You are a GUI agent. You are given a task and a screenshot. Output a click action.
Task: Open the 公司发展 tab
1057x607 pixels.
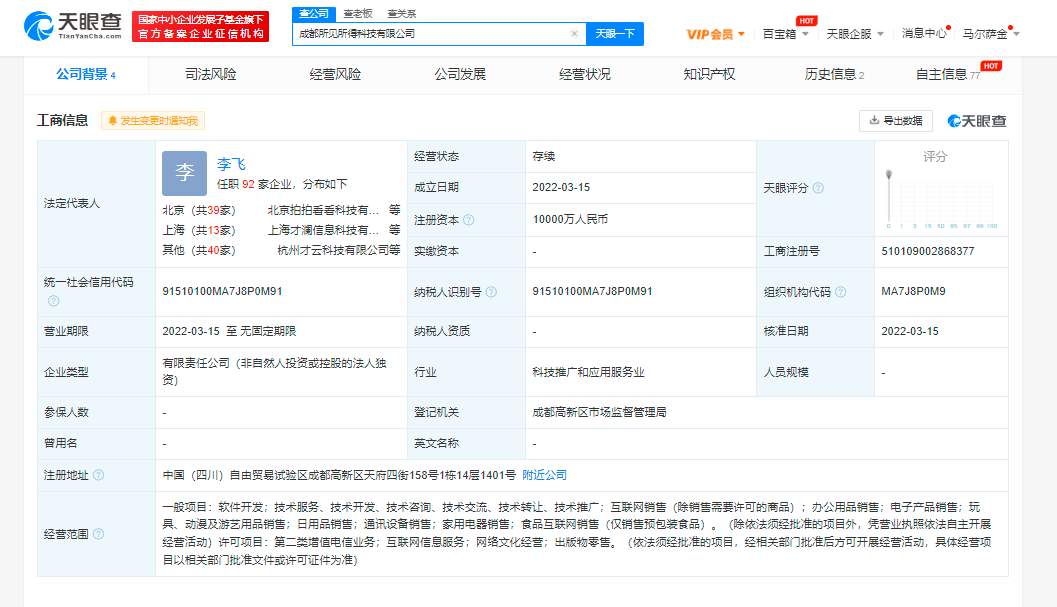point(460,74)
